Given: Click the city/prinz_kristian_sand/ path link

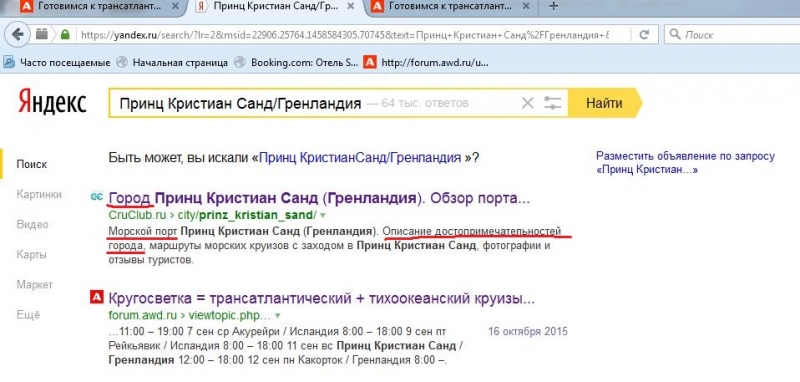Looking at the screenshot, I should coord(247,214).
